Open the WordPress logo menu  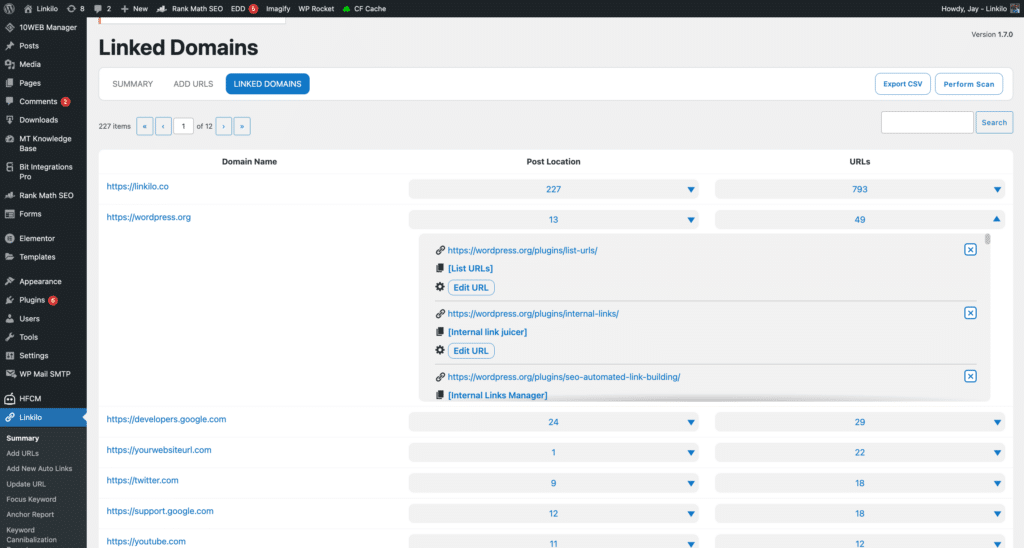[9, 8]
